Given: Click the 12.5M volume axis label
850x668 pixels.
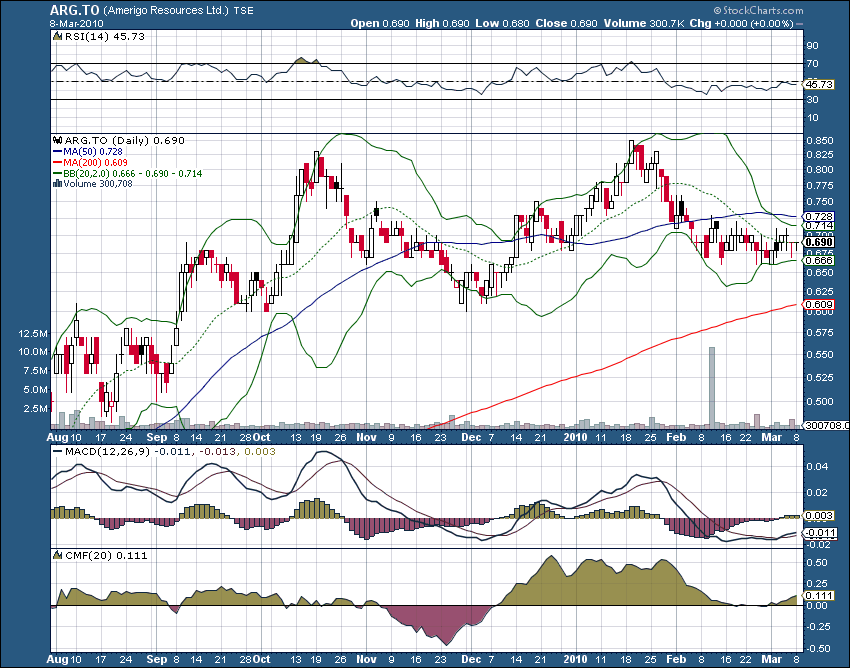Looking at the screenshot, I should coord(34,333).
